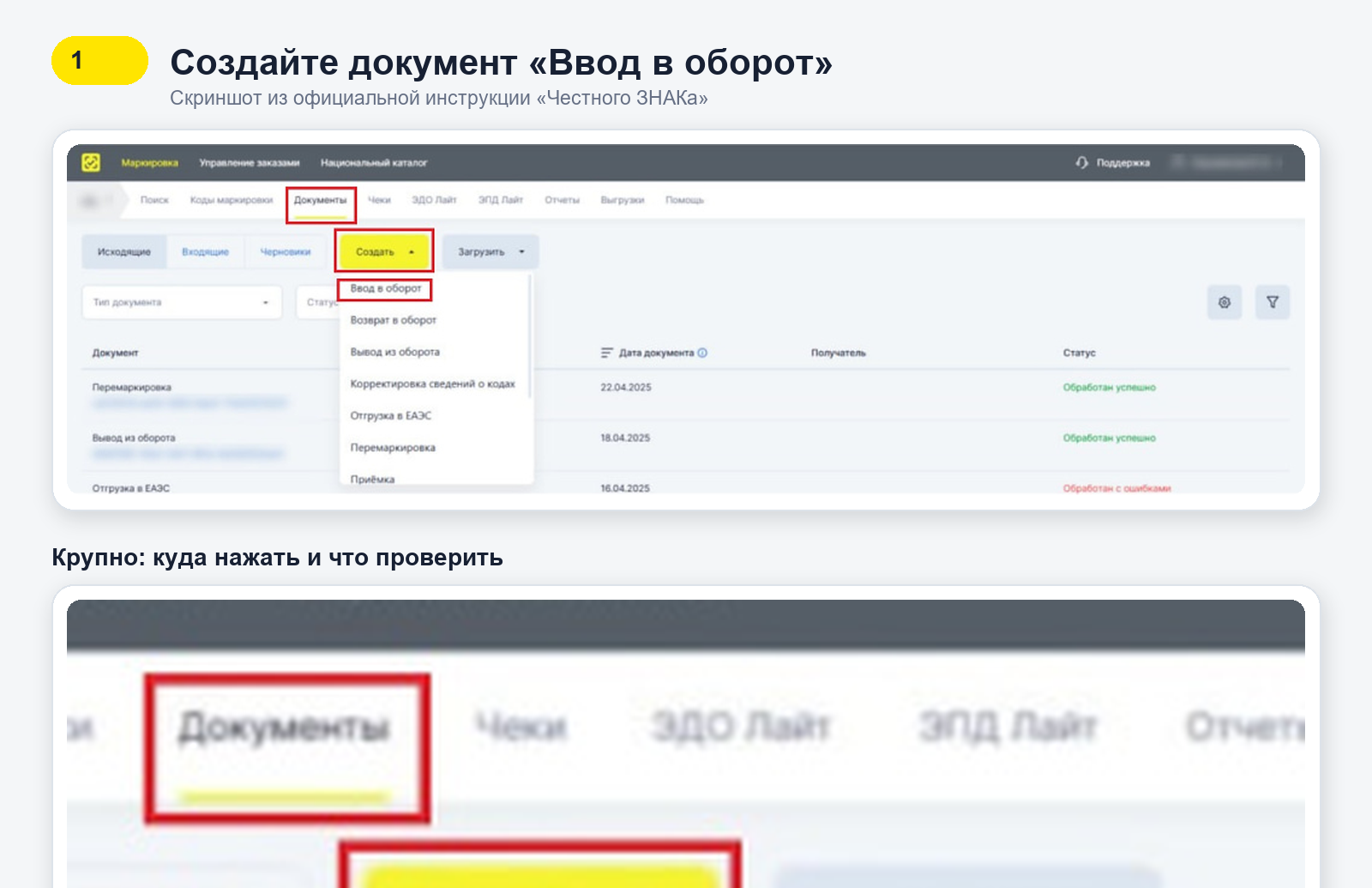Click the Получатель column header
The width and height of the screenshot is (1372, 888).
(839, 353)
